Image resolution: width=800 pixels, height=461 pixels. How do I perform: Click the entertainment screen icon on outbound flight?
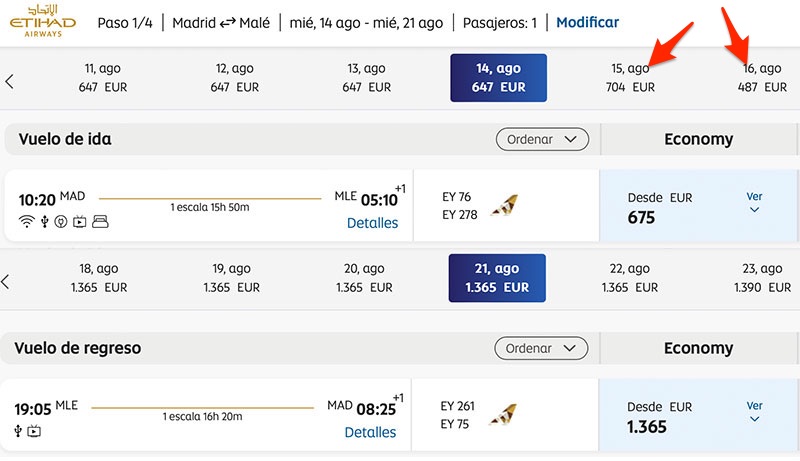click(80, 222)
